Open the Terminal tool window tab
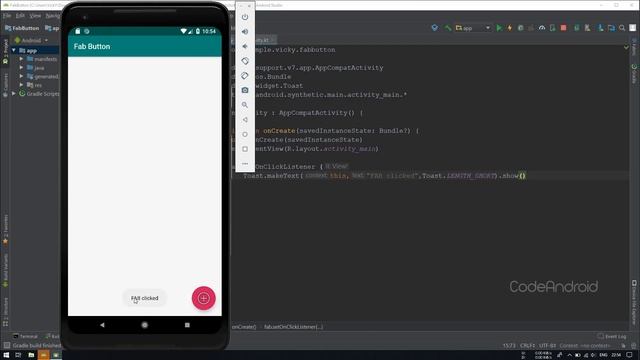640x360 pixels. (x=25, y=336)
